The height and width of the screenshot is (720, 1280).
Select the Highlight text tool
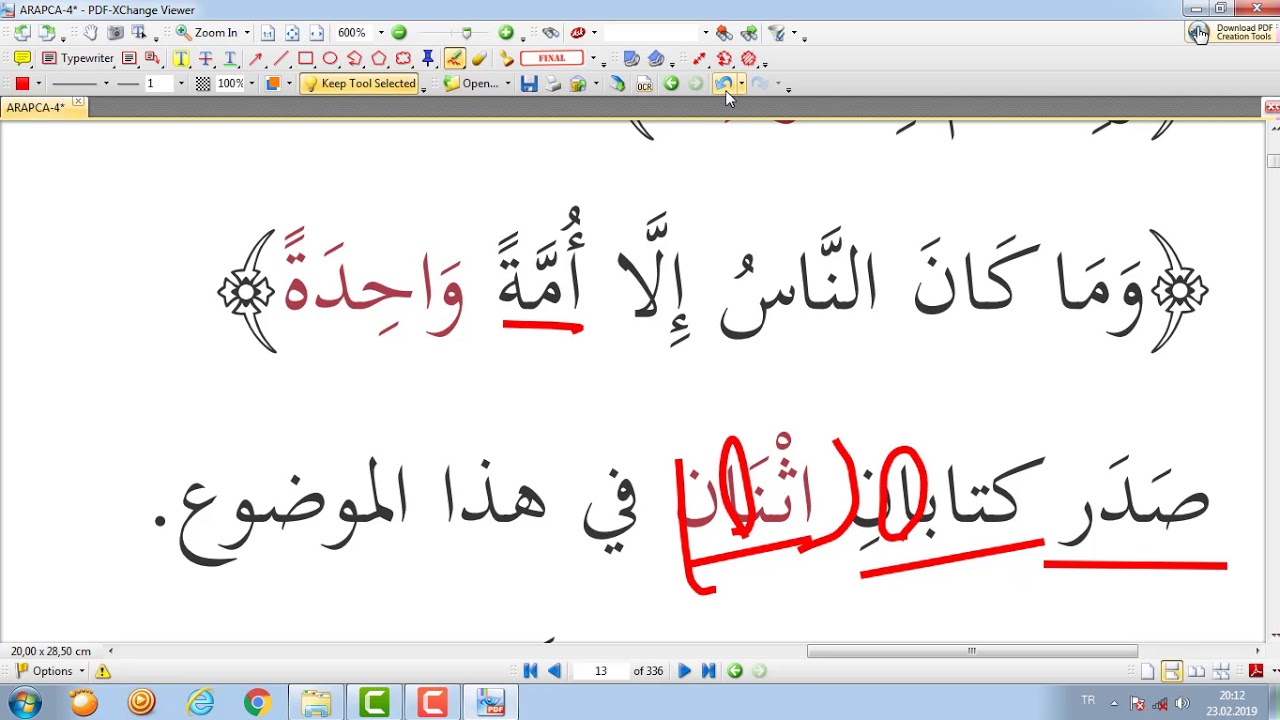tap(181, 59)
